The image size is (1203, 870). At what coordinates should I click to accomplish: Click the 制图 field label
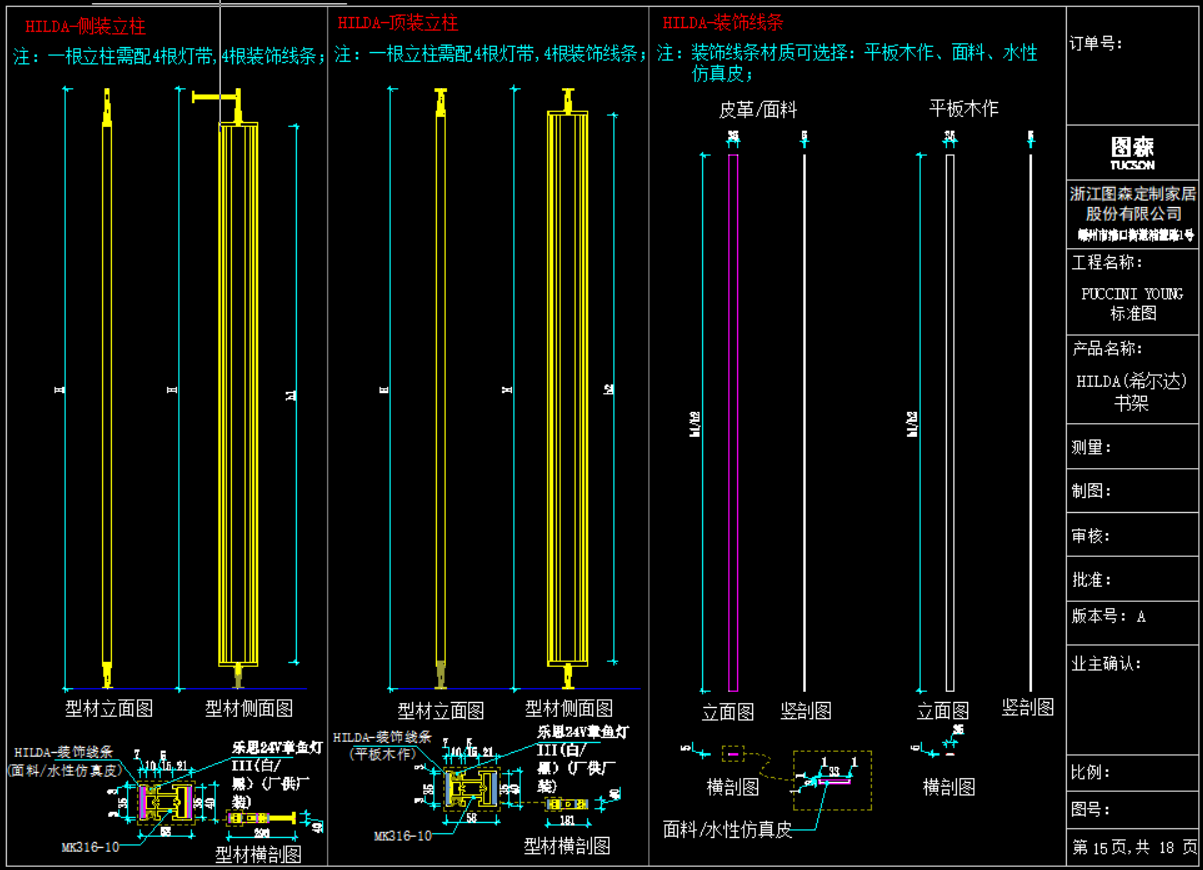1091,491
